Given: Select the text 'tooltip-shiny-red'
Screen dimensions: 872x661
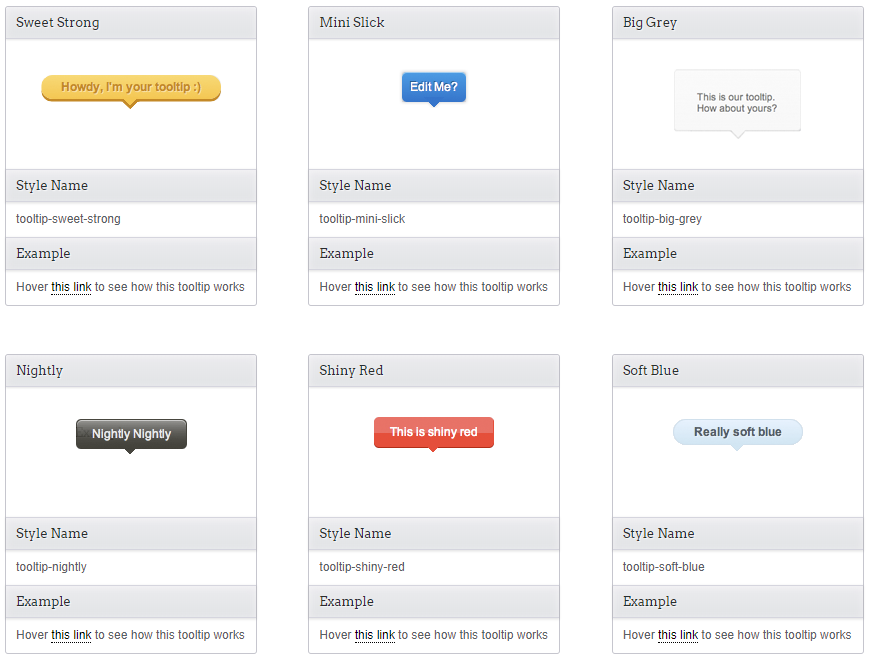Looking at the screenshot, I should pos(362,567).
